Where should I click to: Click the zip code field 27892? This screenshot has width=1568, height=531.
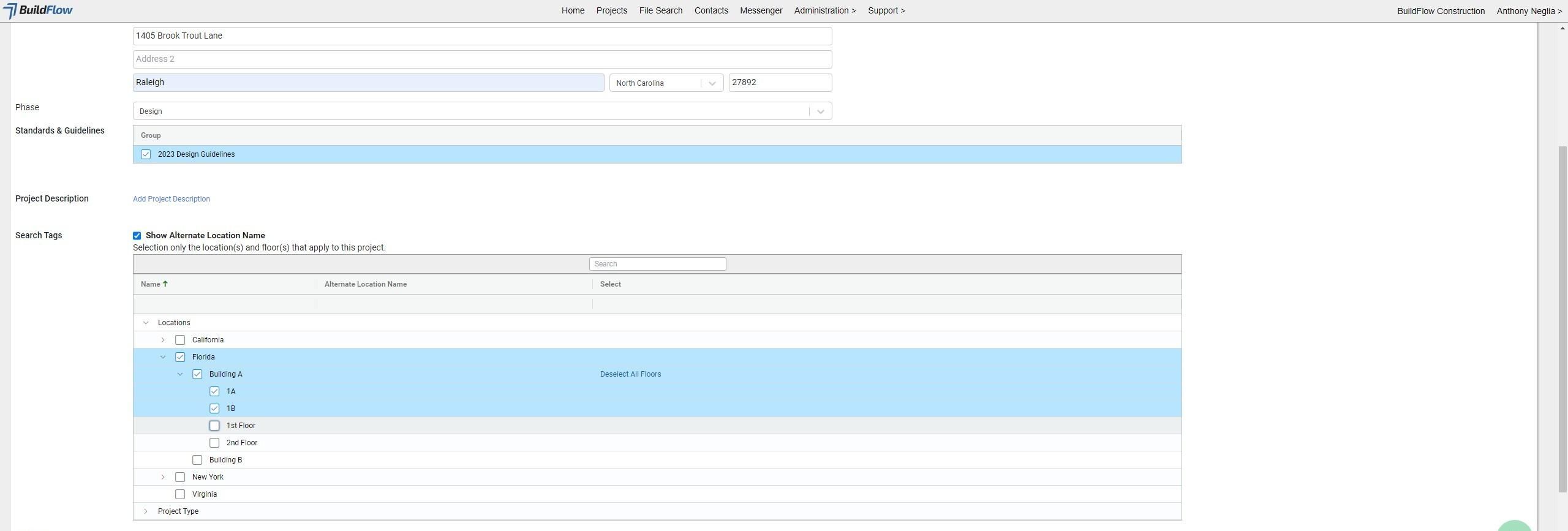780,83
